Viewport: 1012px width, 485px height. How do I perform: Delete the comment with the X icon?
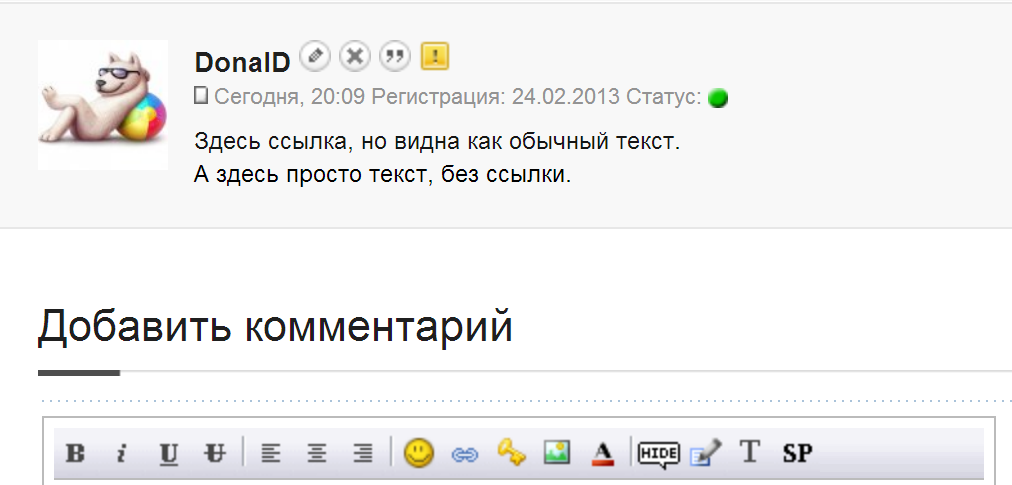pos(354,57)
